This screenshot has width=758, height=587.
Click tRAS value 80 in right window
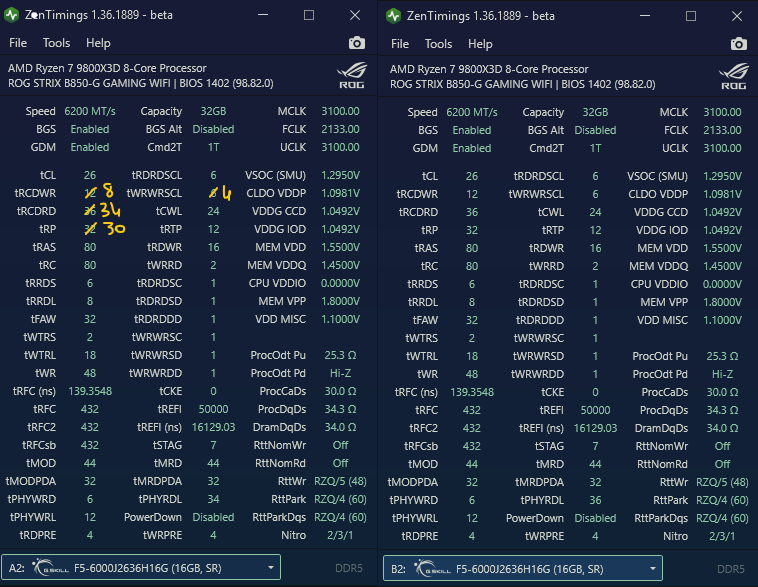(x=472, y=248)
